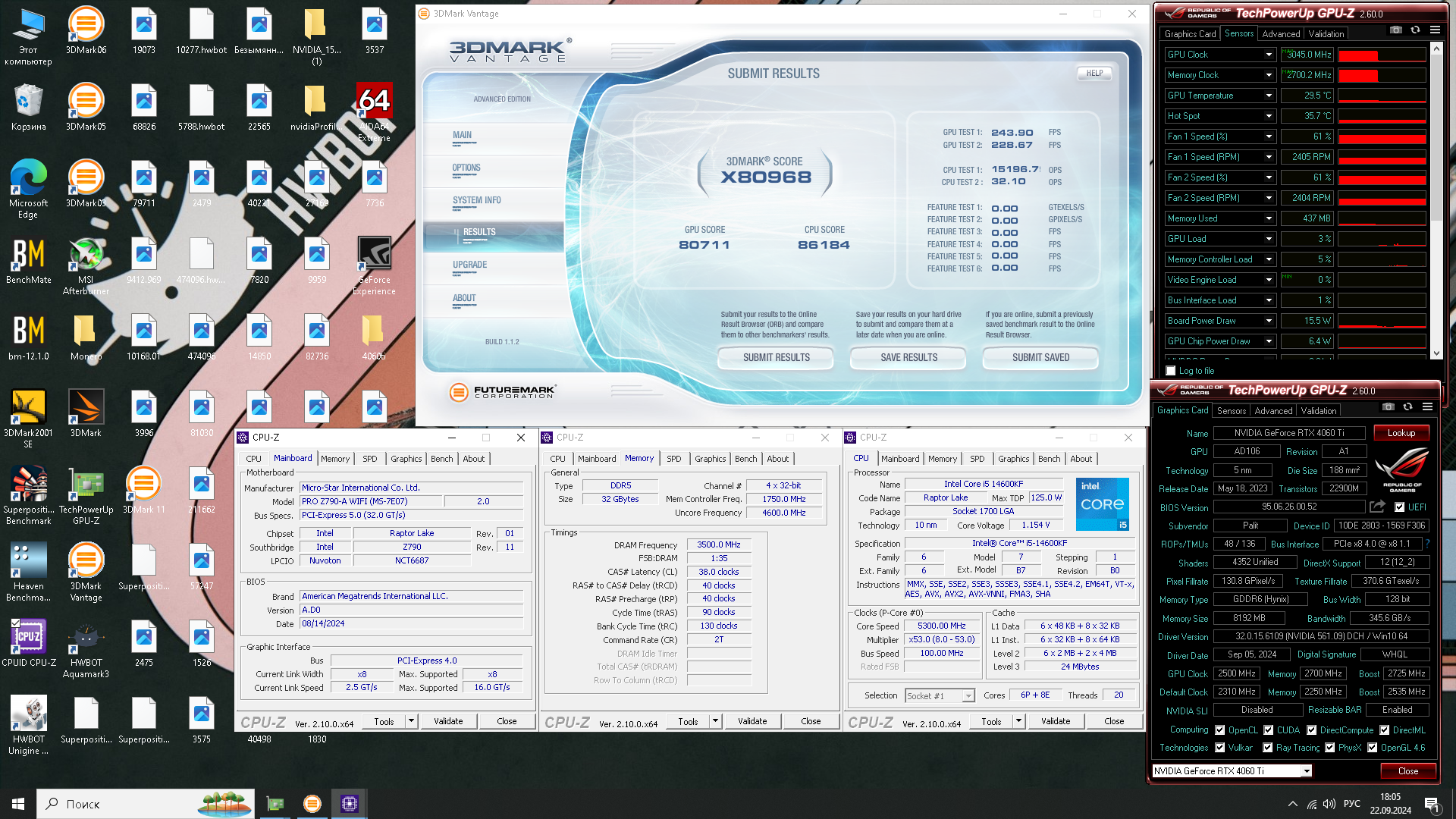Click Memory Clock sensor graph
The width and height of the screenshot is (1456, 819).
1382,75
